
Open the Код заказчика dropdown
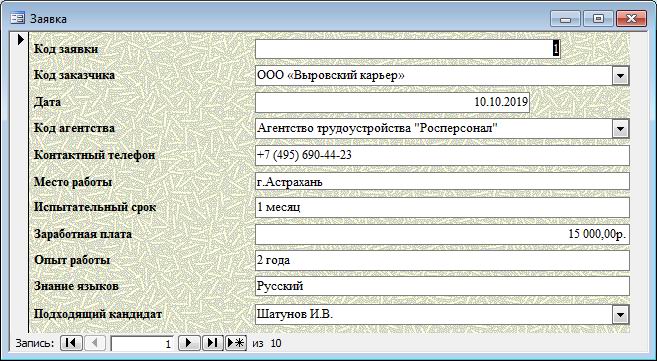pos(621,76)
